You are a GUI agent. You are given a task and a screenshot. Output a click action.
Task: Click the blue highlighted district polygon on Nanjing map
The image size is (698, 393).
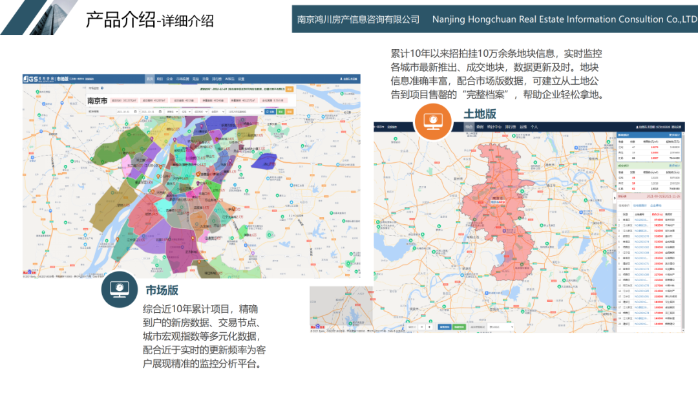pos(264,161)
